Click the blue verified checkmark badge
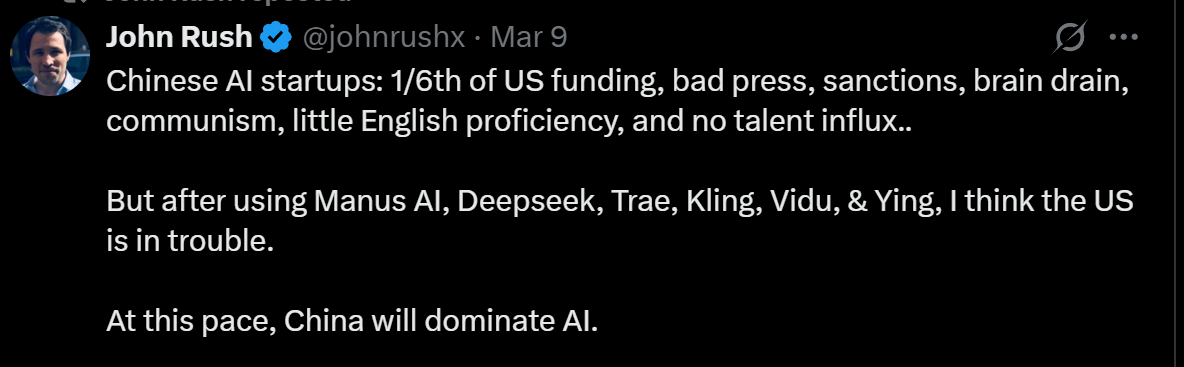Viewport: 1184px width, 367px height. [277, 37]
